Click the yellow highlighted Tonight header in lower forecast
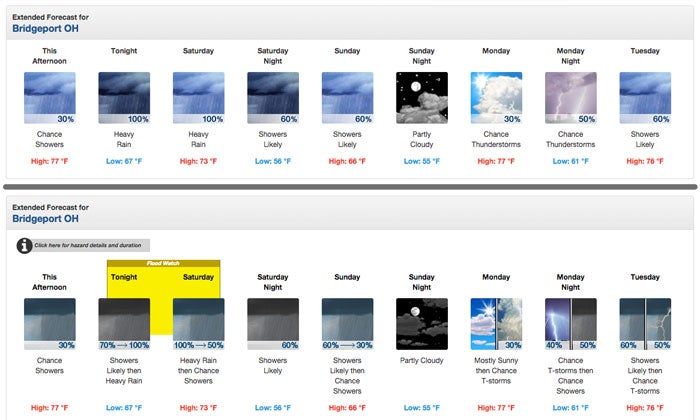Viewport: 700px width, 420px height. 124,277
